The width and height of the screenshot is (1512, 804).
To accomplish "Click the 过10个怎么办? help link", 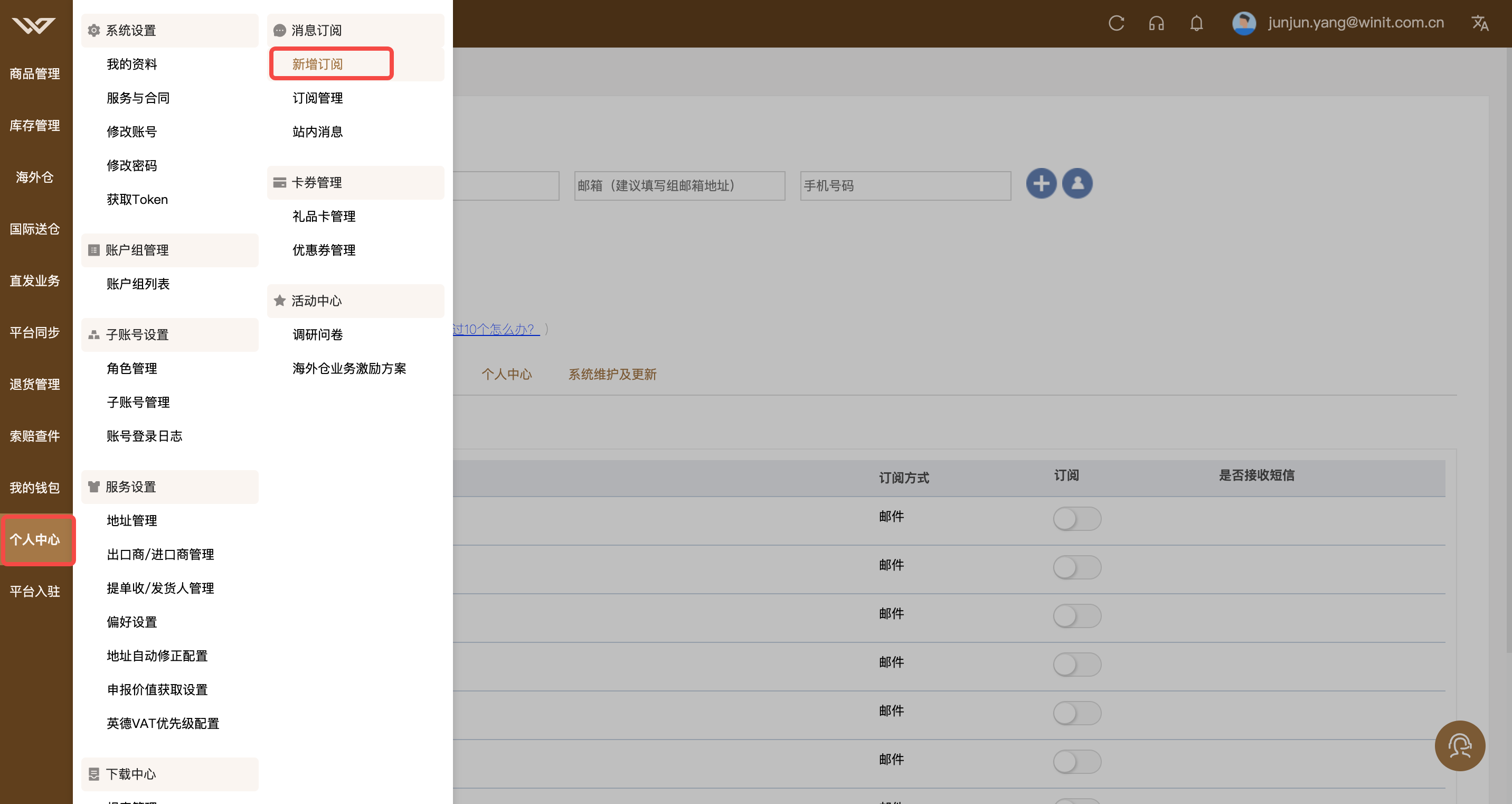I will point(495,330).
